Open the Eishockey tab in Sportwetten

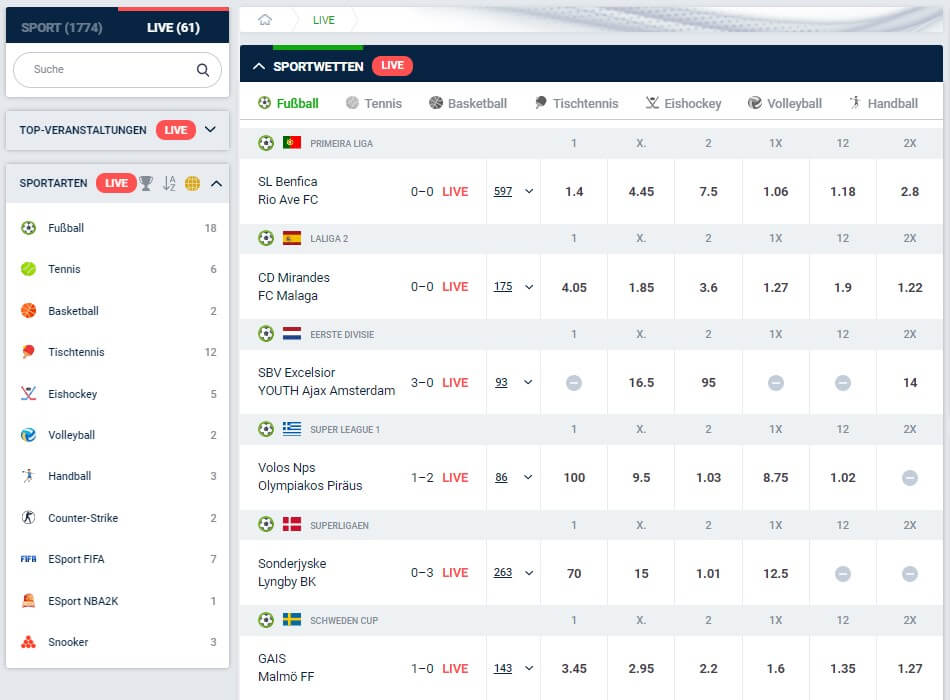(683, 103)
